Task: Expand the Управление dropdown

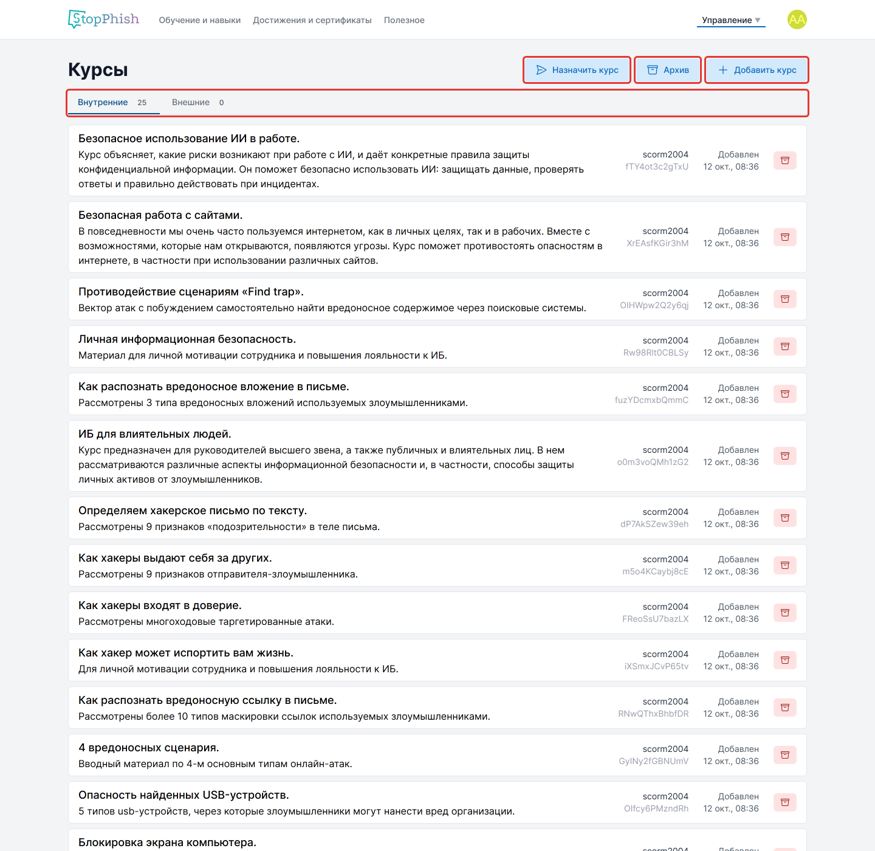Action: [730, 20]
